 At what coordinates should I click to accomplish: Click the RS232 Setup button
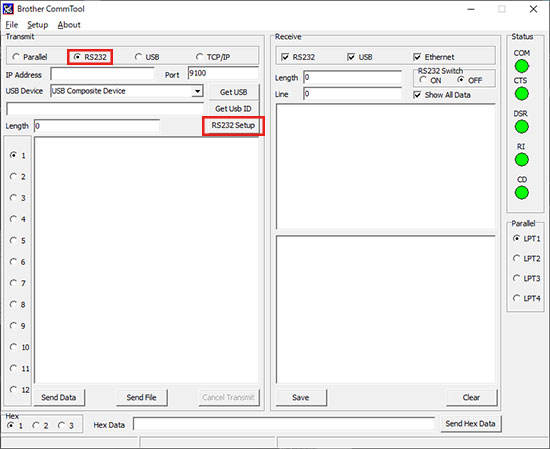pos(233,126)
